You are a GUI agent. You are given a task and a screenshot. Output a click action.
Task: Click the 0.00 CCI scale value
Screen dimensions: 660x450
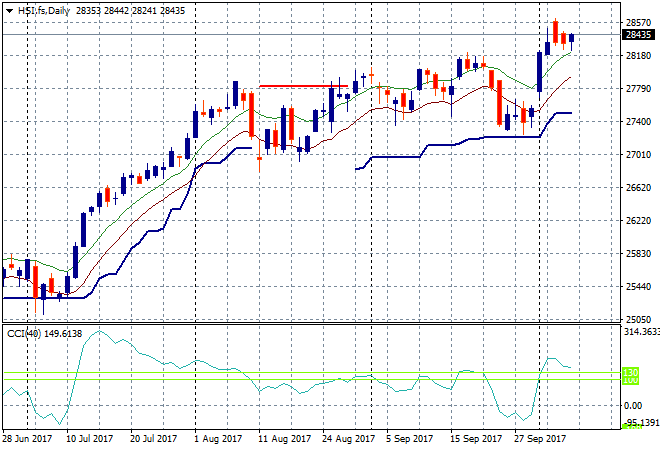click(x=633, y=406)
